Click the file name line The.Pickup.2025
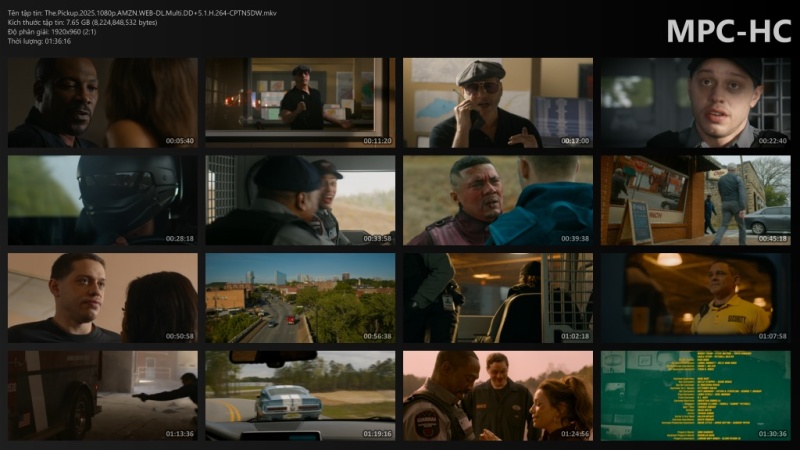Viewport: 800px width, 450px height. click(142, 13)
